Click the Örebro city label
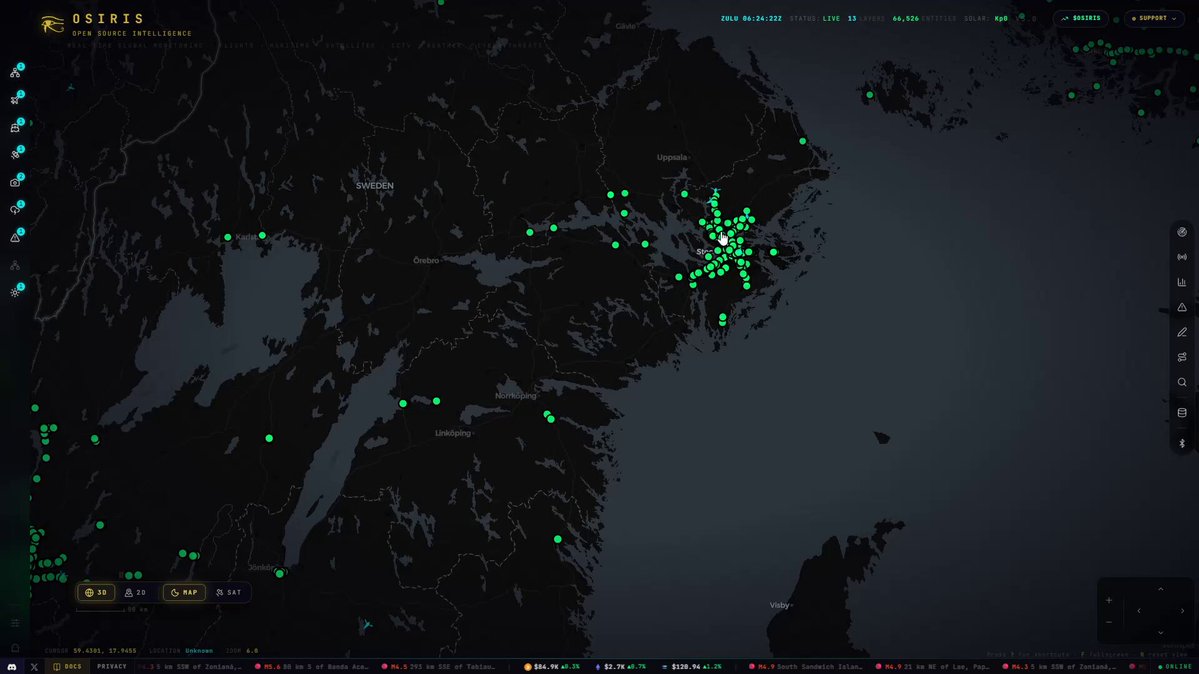The height and width of the screenshot is (674, 1199). click(x=426, y=261)
